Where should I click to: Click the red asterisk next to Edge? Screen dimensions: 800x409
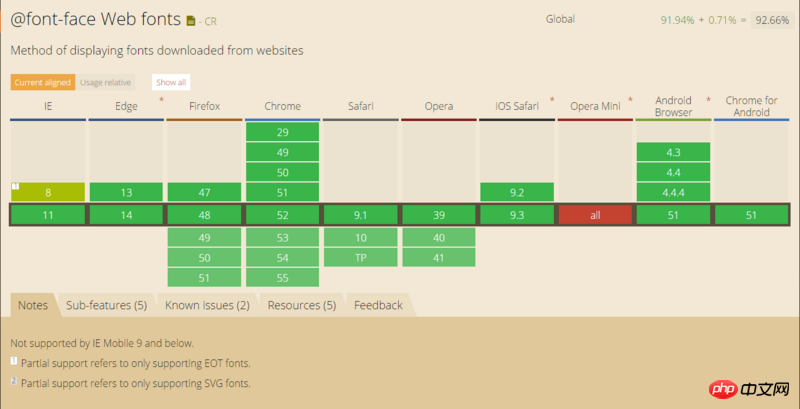click(161, 99)
